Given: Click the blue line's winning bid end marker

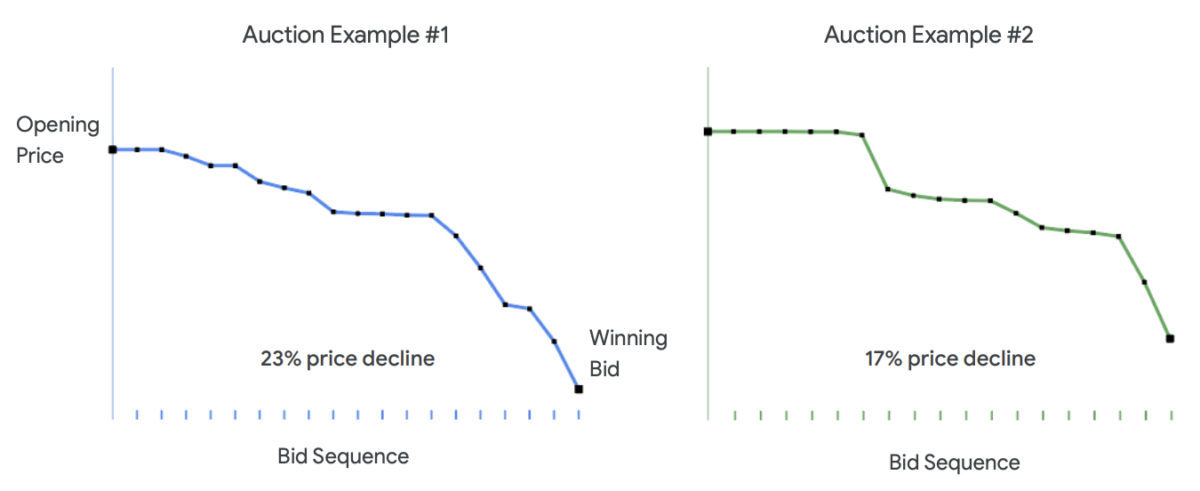Looking at the screenshot, I should click(579, 389).
